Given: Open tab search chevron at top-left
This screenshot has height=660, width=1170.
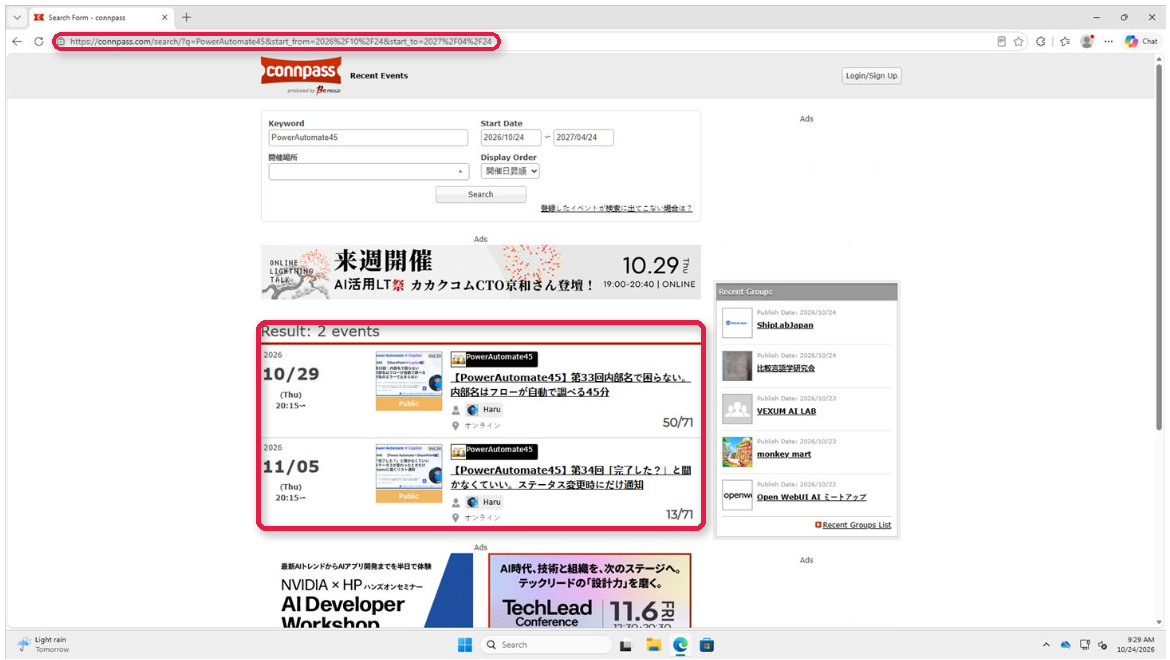Looking at the screenshot, I should [x=17, y=17].
